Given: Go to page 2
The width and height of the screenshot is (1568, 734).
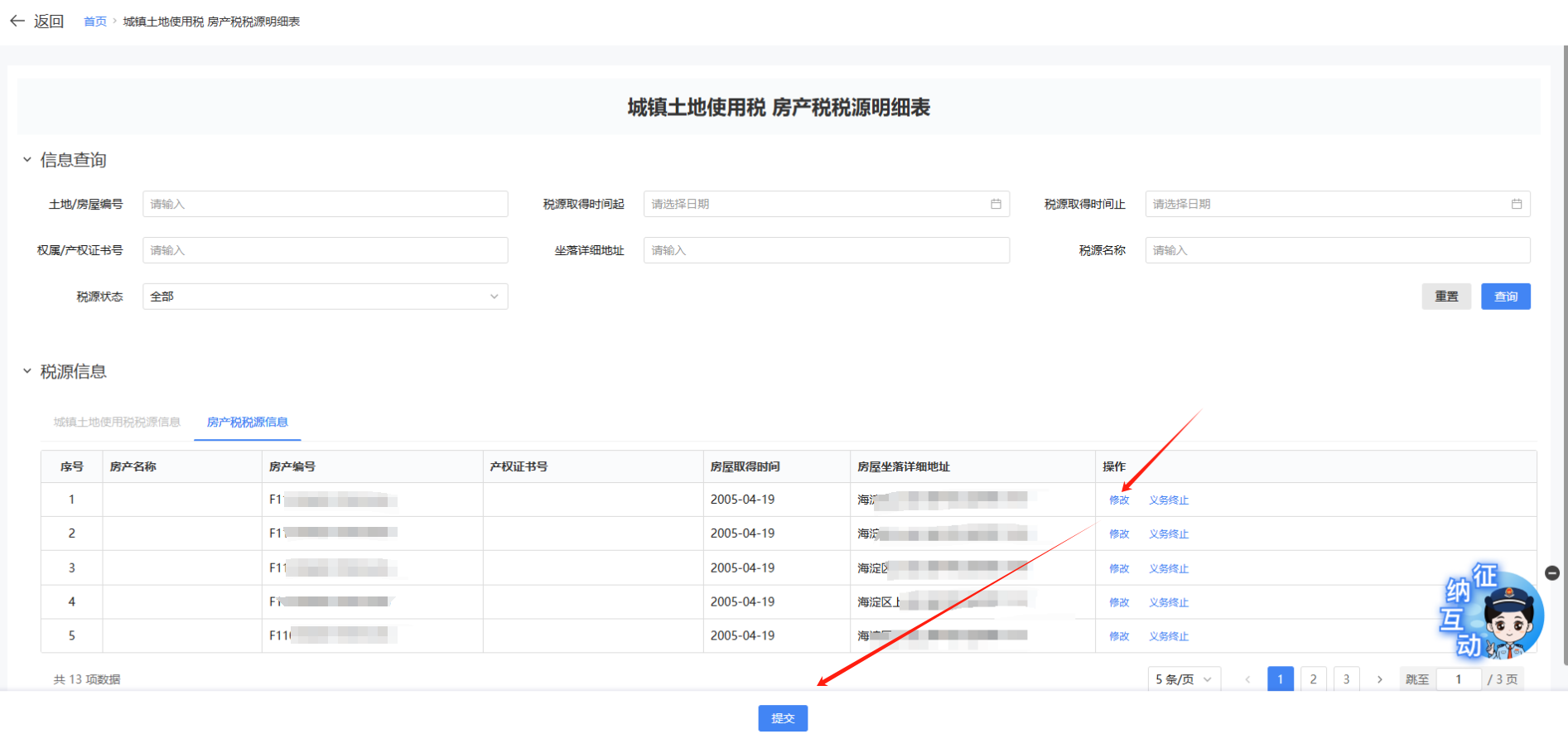Looking at the screenshot, I should [x=1313, y=679].
